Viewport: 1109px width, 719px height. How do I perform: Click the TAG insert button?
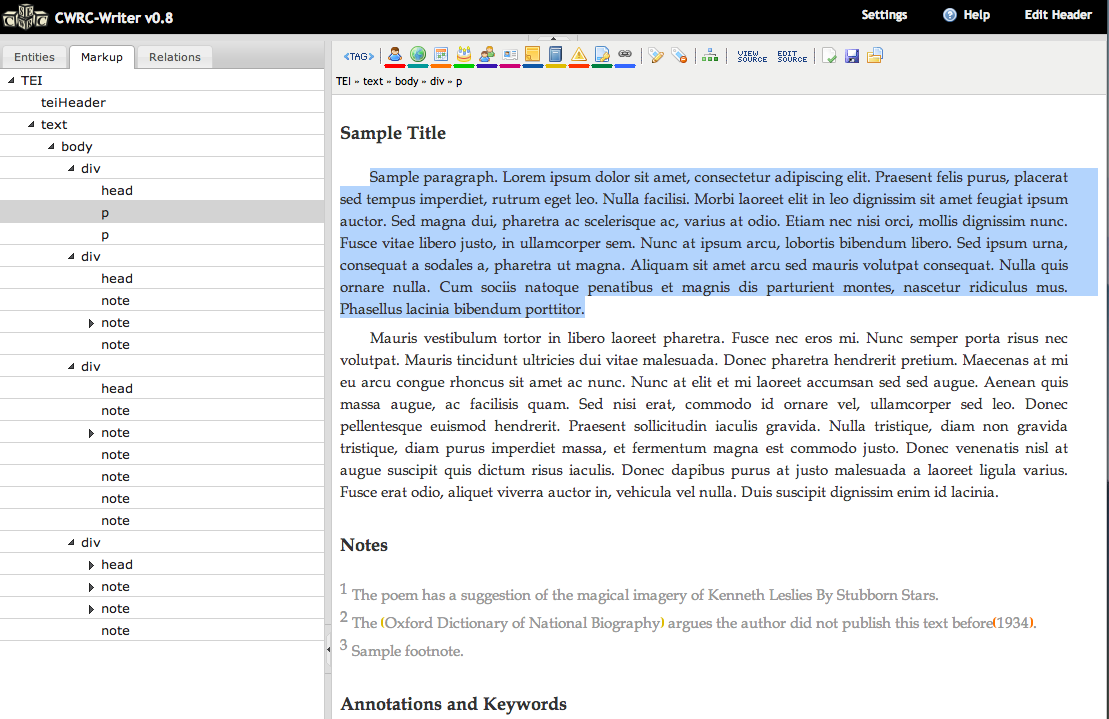click(359, 56)
